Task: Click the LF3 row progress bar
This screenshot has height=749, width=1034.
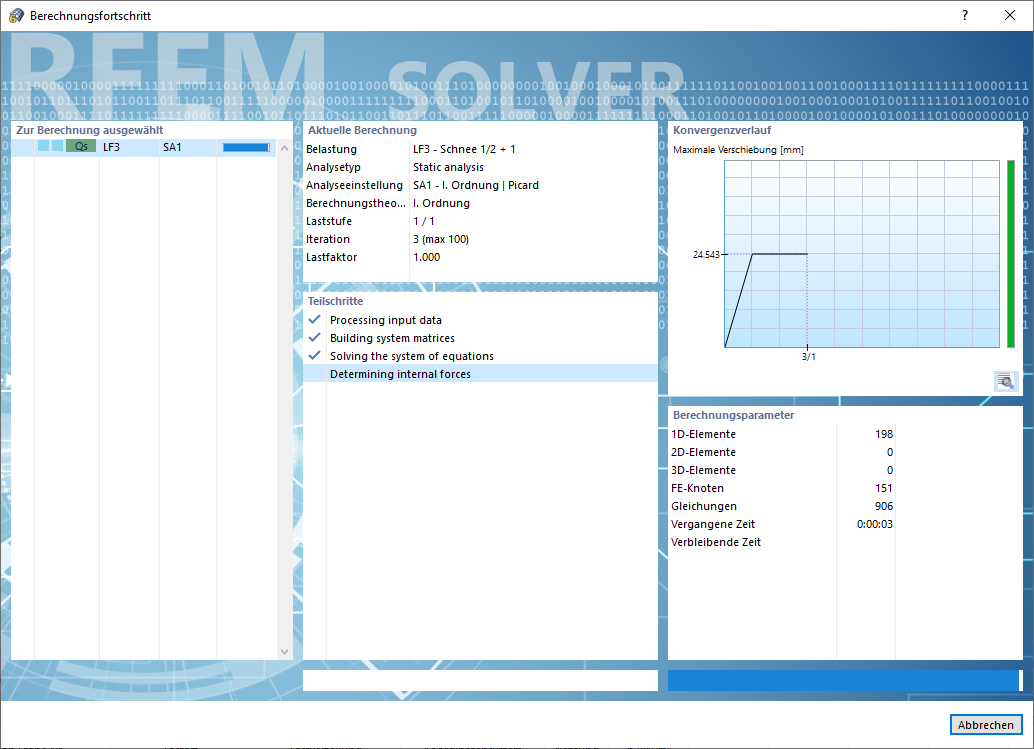Action: coord(246,148)
